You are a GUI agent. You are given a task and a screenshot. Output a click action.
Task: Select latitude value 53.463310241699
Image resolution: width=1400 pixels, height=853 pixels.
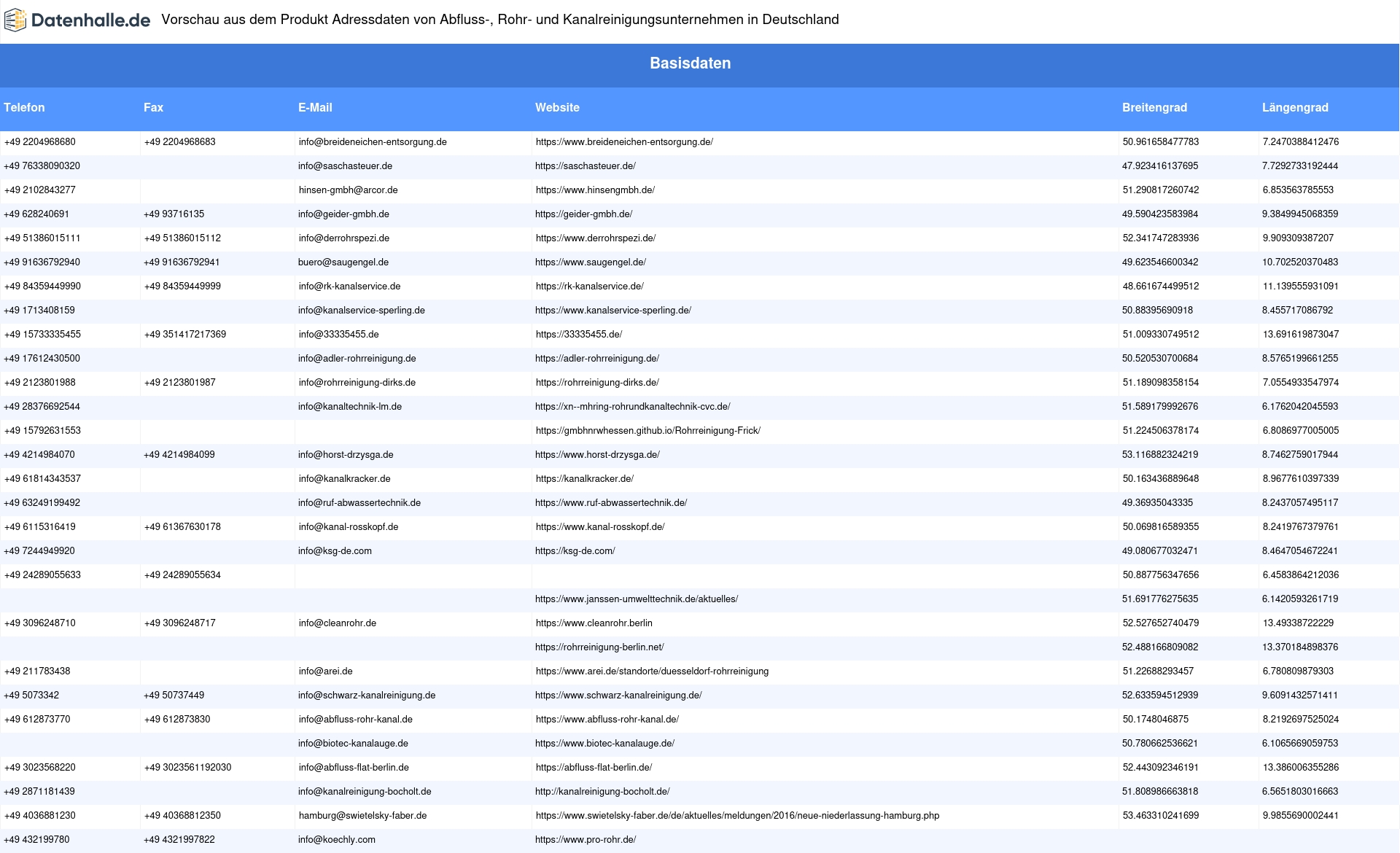(1160, 816)
